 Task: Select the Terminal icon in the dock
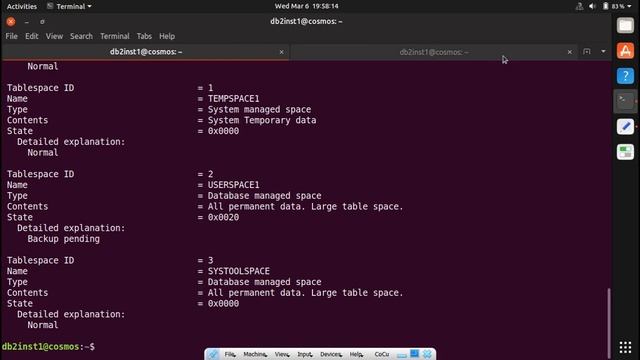(625, 101)
